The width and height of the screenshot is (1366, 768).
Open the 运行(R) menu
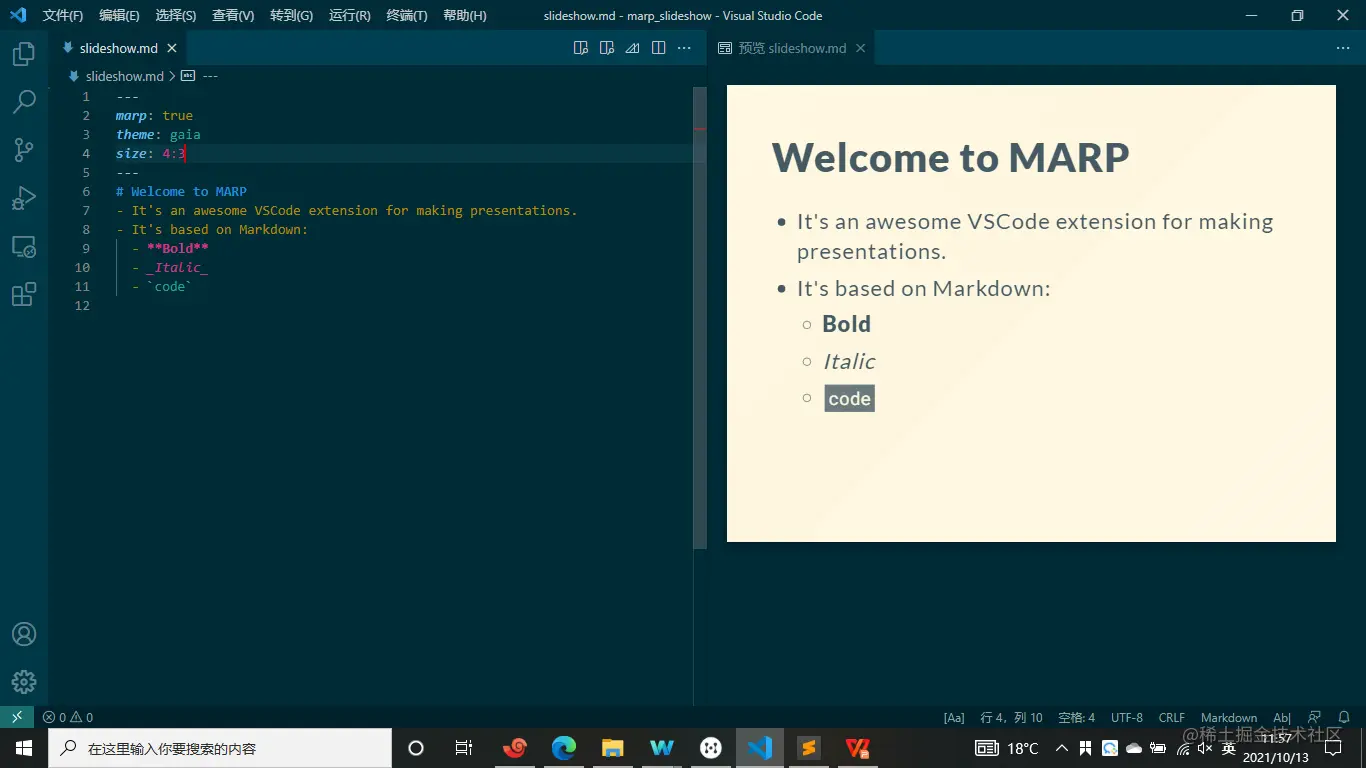click(349, 16)
